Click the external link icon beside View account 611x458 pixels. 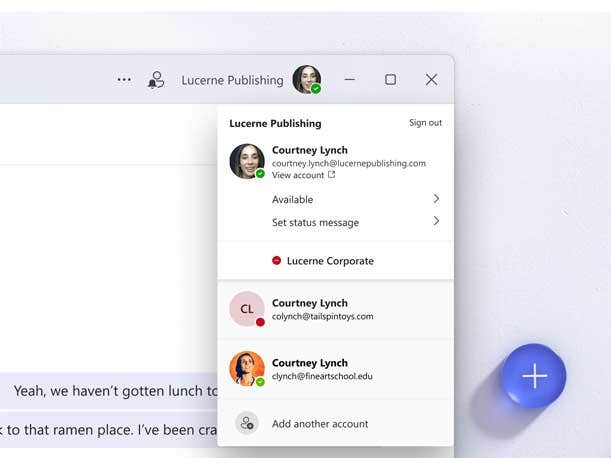[x=332, y=175]
